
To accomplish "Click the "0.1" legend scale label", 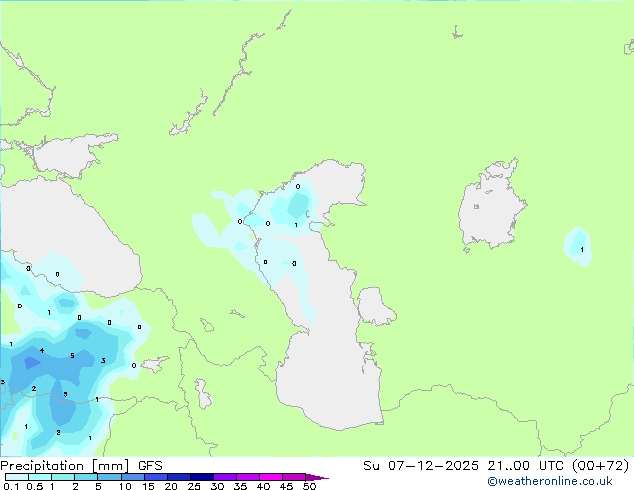I will click(x=11, y=486).
